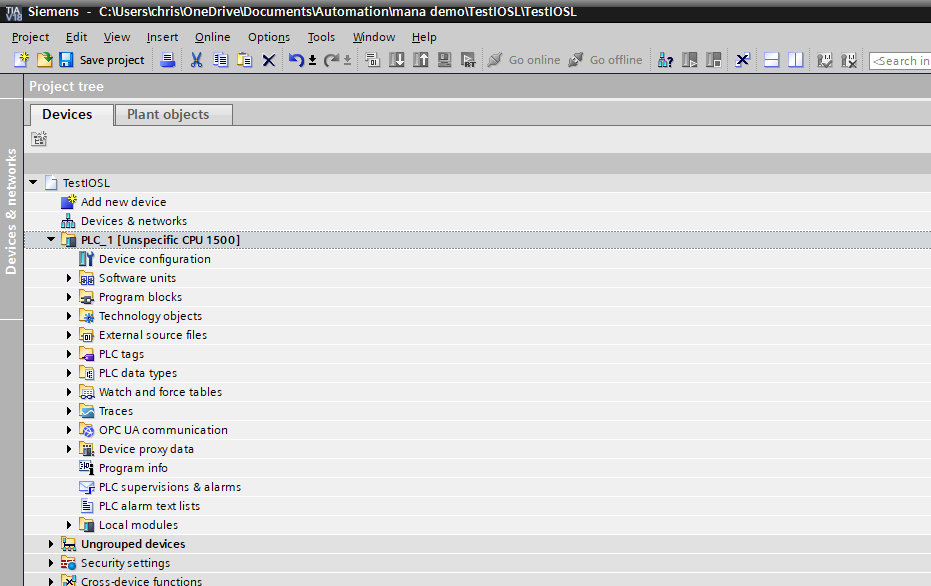
Task: Open the Window menu
Action: pos(373,37)
